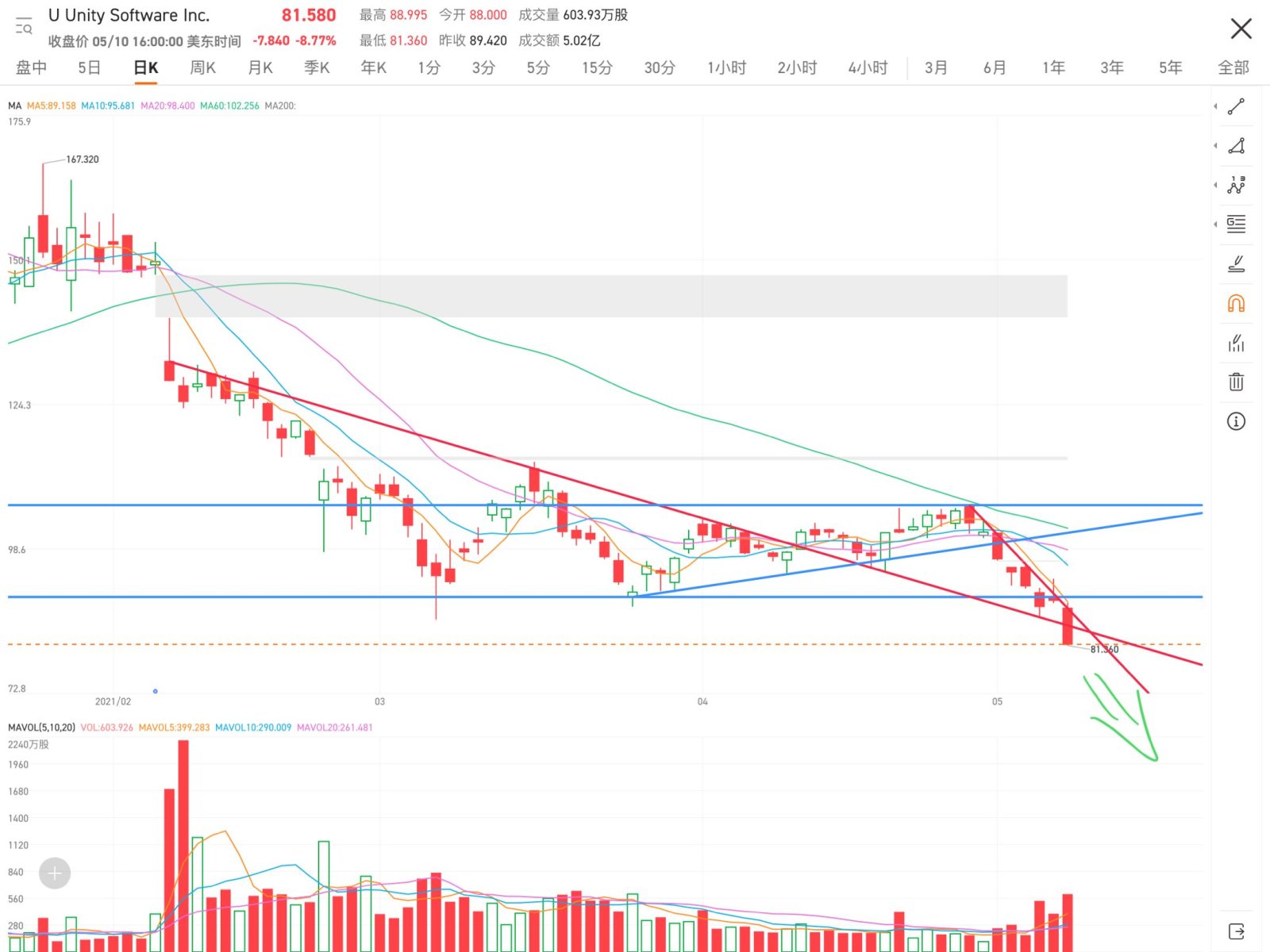
Task: Expand the text tool options arrow
Action: click(x=1215, y=224)
